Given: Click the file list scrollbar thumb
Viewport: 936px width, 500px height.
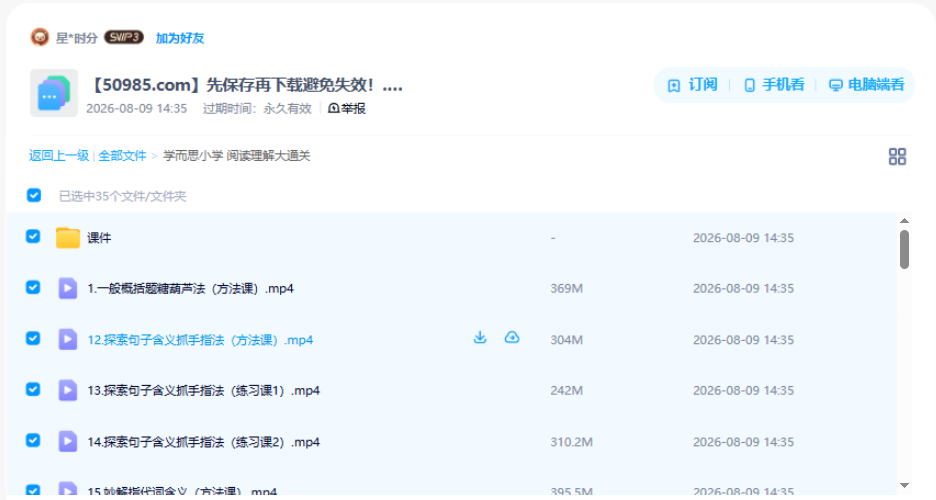Looking at the screenshot, I should coord(904,249).
